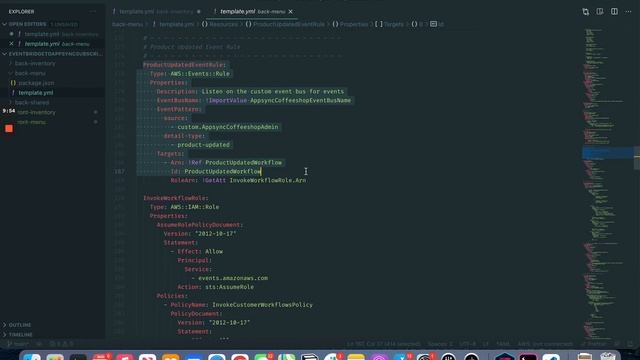Viewport: 640px width, 360px height.
Task: Click the line and column status indicator
Action: pos(383,344)
